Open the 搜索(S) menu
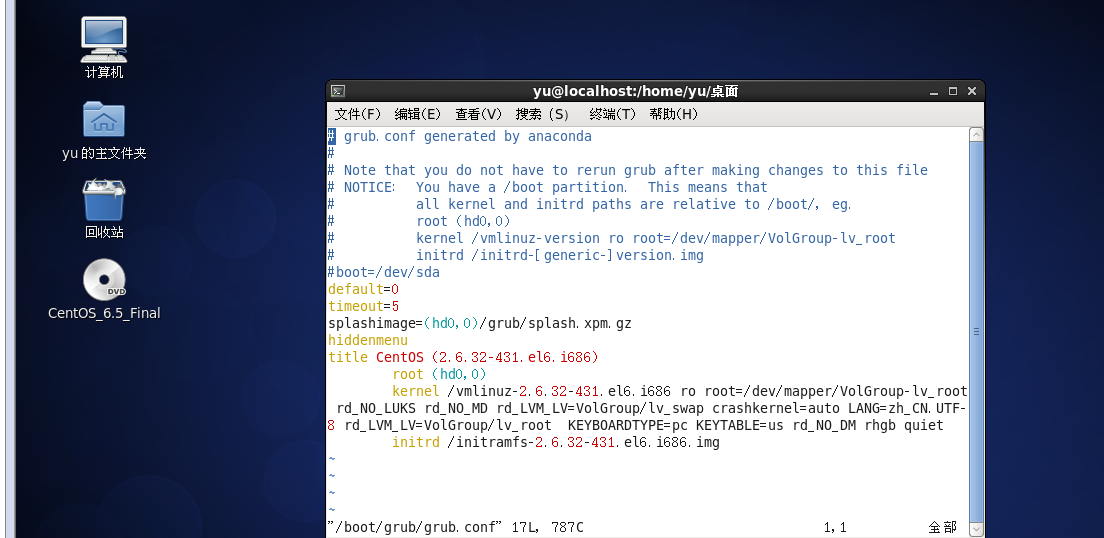This screenshot has width=1104, height=538. click(x=542, y=114)
